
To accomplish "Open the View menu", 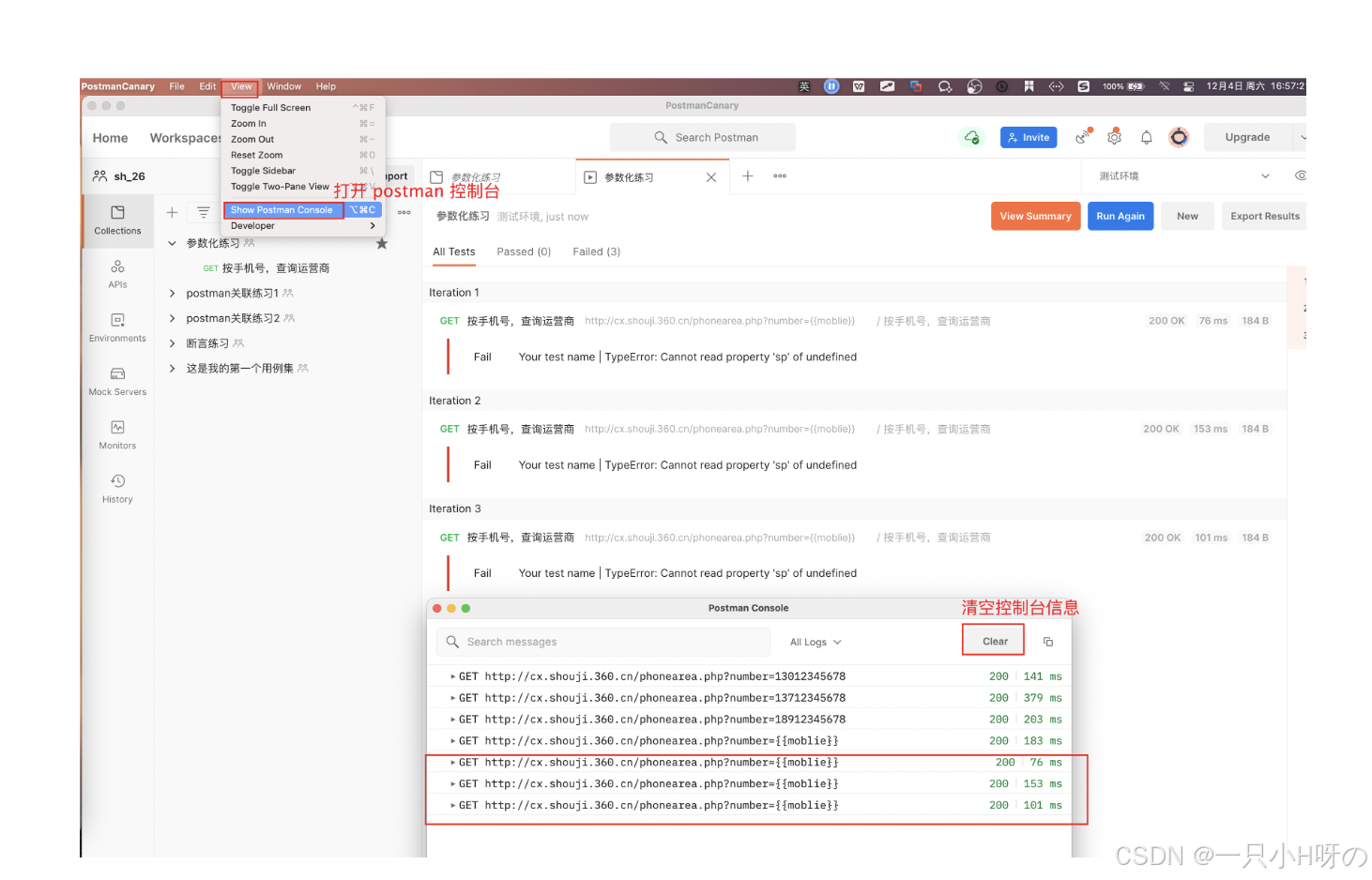I will 241,86.
